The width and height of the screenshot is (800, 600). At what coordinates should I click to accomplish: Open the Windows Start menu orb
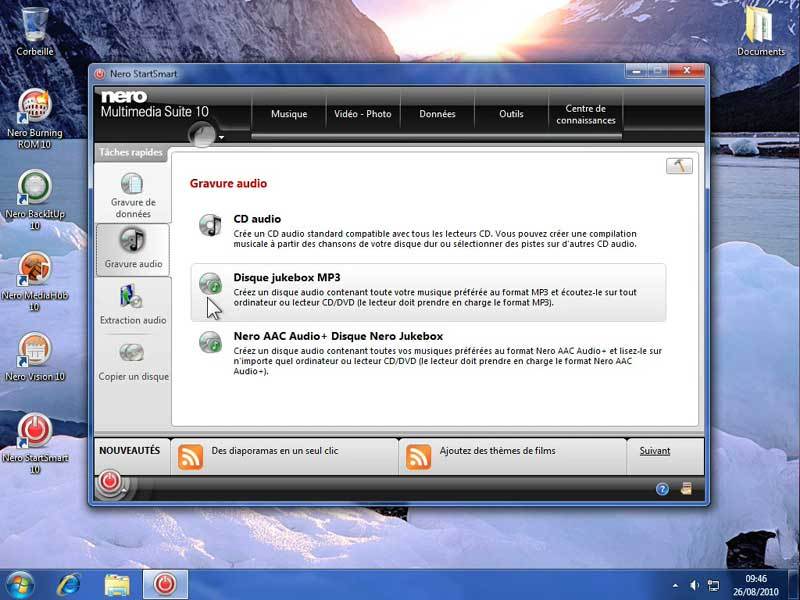(19, 585)
